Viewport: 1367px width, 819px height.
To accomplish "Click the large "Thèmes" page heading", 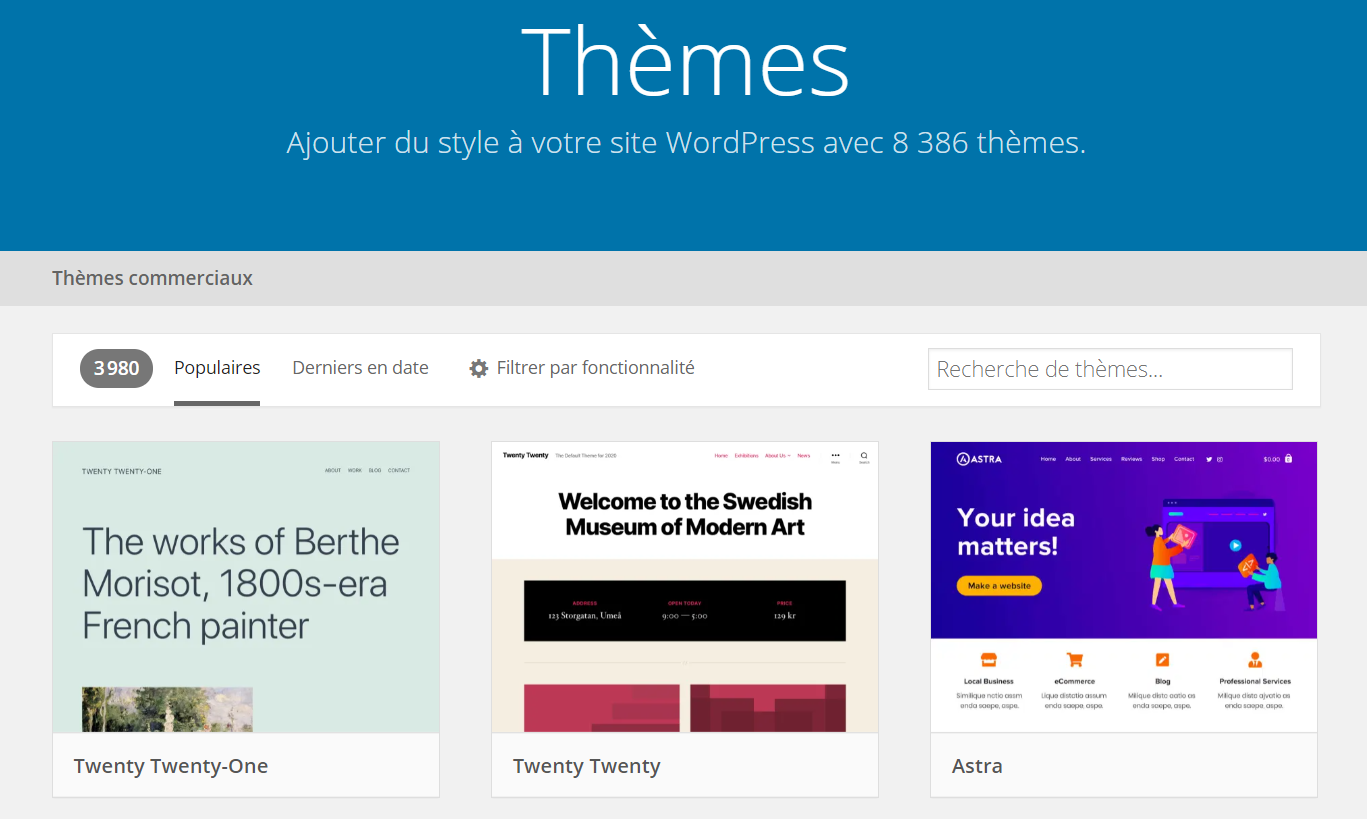I will click(x=685, y=60).
